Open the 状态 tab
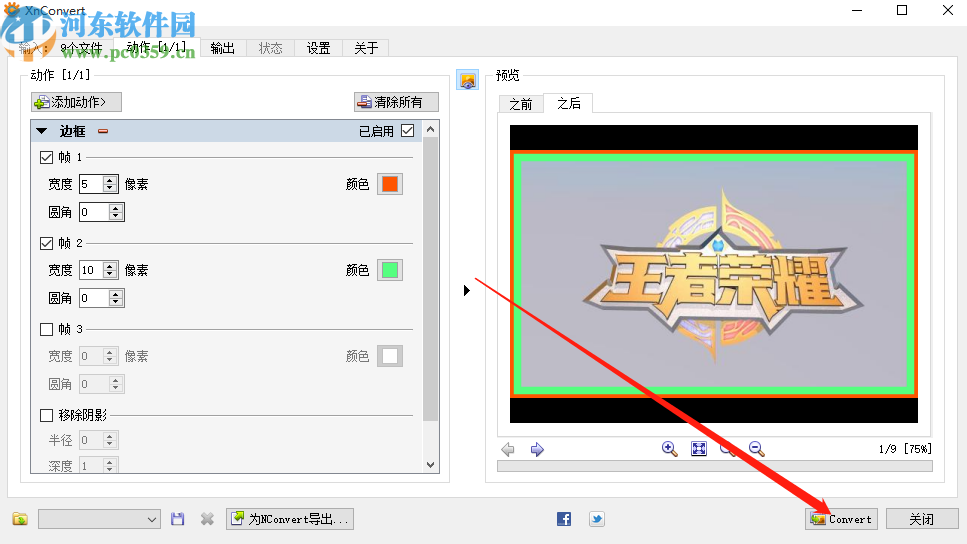967x544 pixels. click(271, 48)
